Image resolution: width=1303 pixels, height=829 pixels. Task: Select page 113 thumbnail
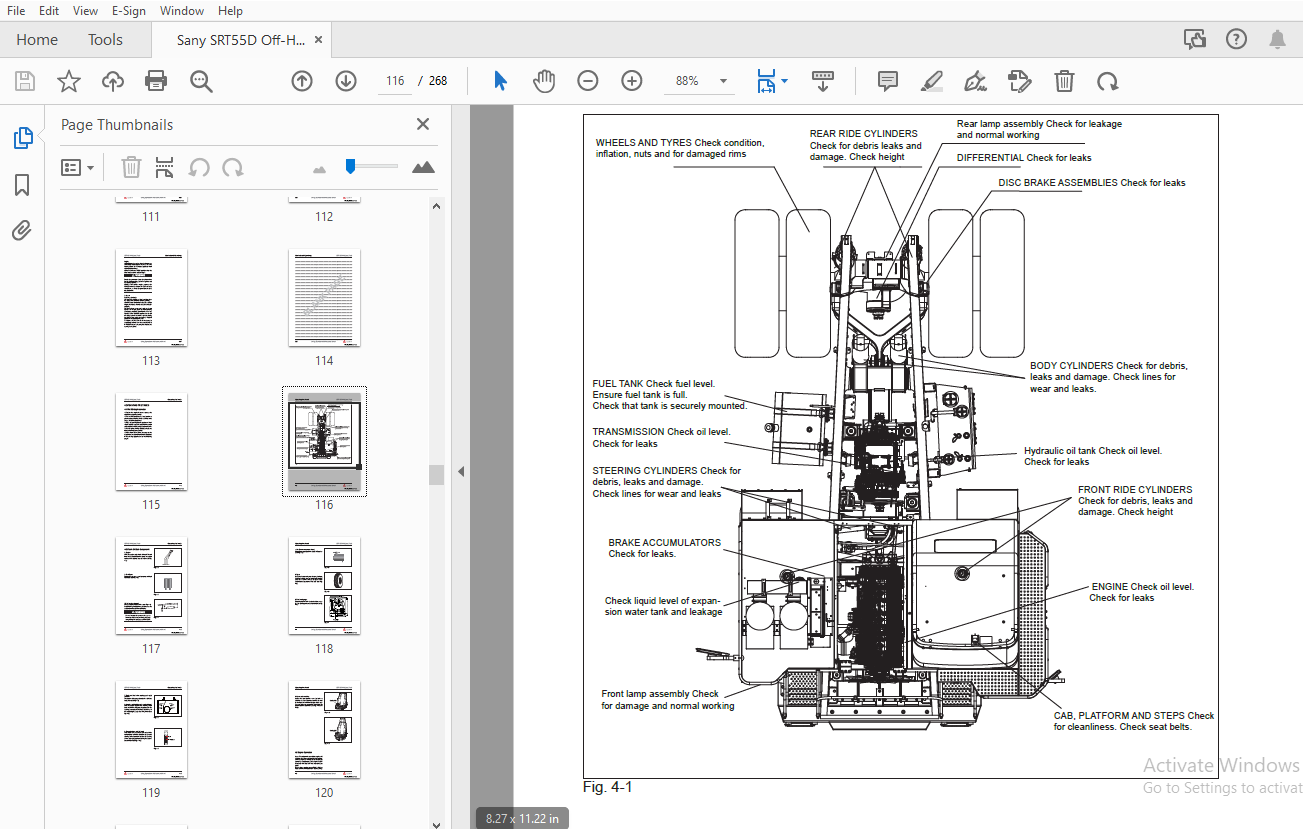pyautogui.click(x=151, y=297)
